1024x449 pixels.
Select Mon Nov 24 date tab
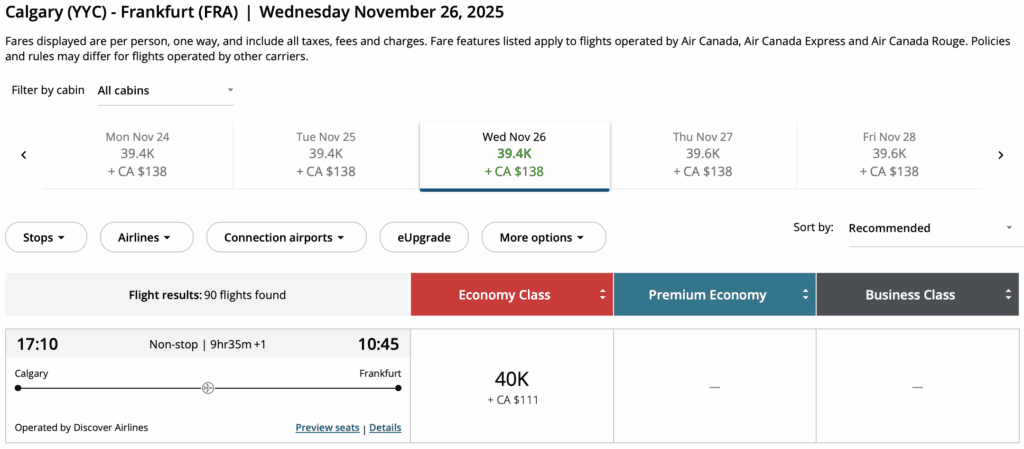click(x=137, y=154)
